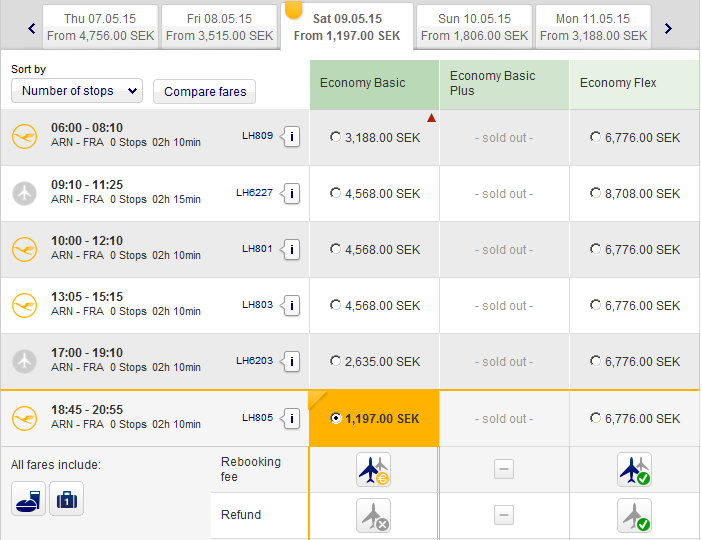
Task: Click the info icon beside LH805
Action: pos(291,419)
